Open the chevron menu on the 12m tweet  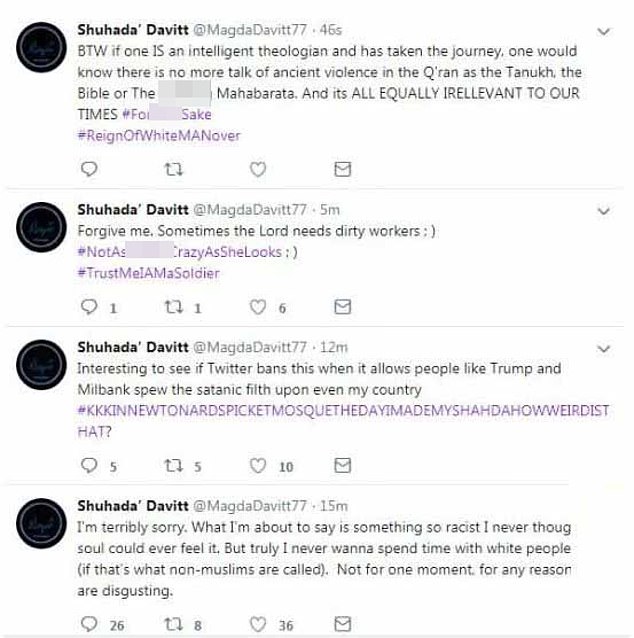tap(604, 348)
